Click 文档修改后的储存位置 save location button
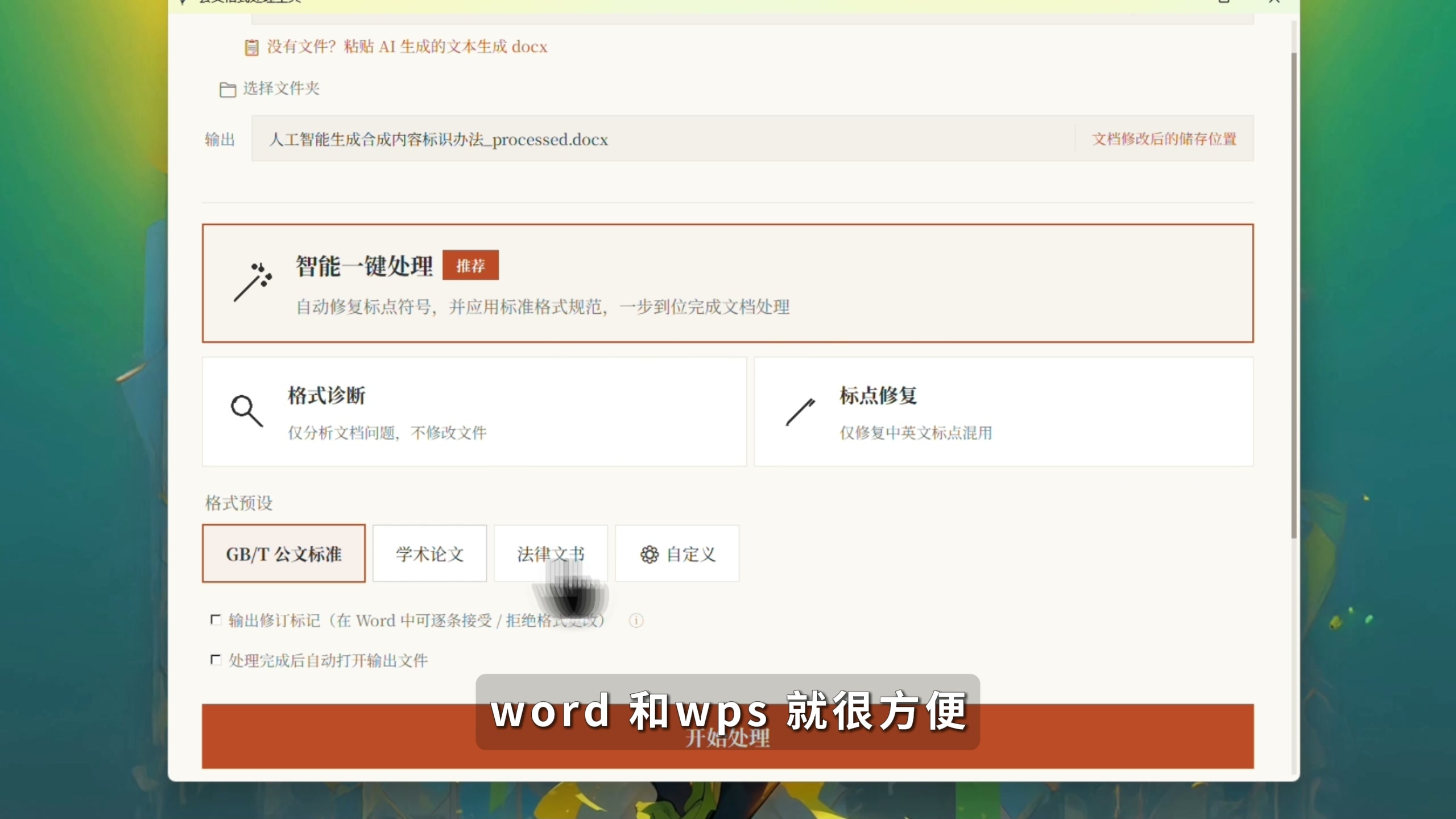 (x=1164, y=139)
